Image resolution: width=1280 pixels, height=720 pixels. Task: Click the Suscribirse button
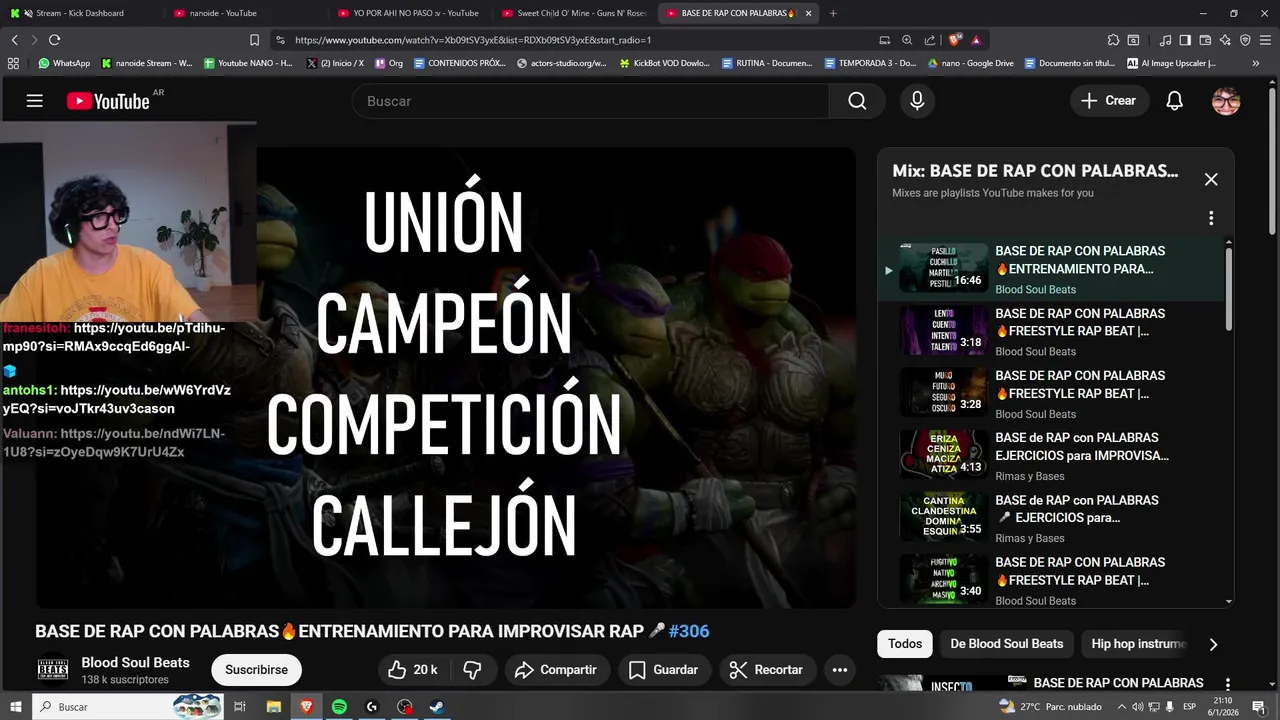click(256, 670)
